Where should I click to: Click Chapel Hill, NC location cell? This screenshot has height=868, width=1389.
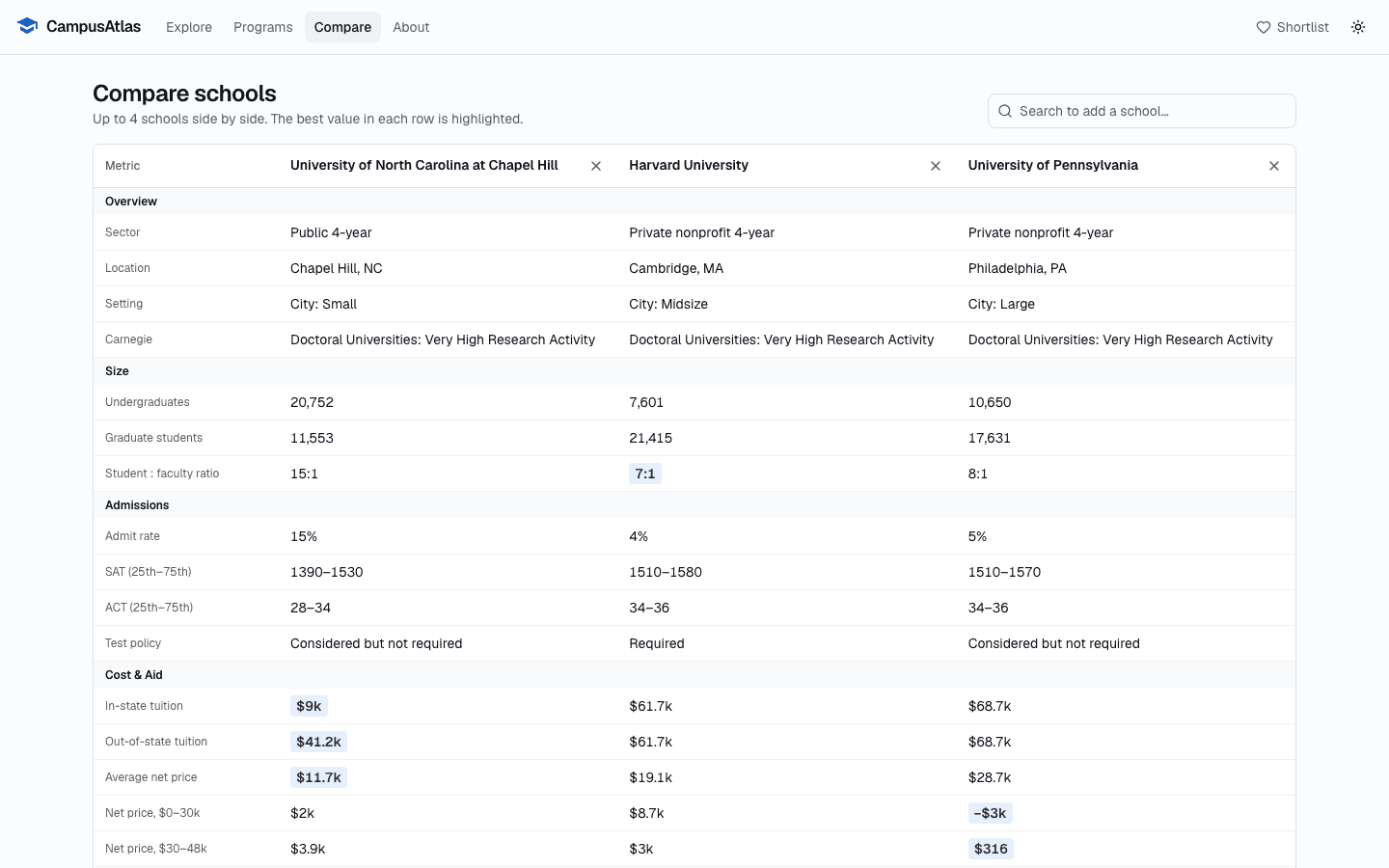coord(337,268)
